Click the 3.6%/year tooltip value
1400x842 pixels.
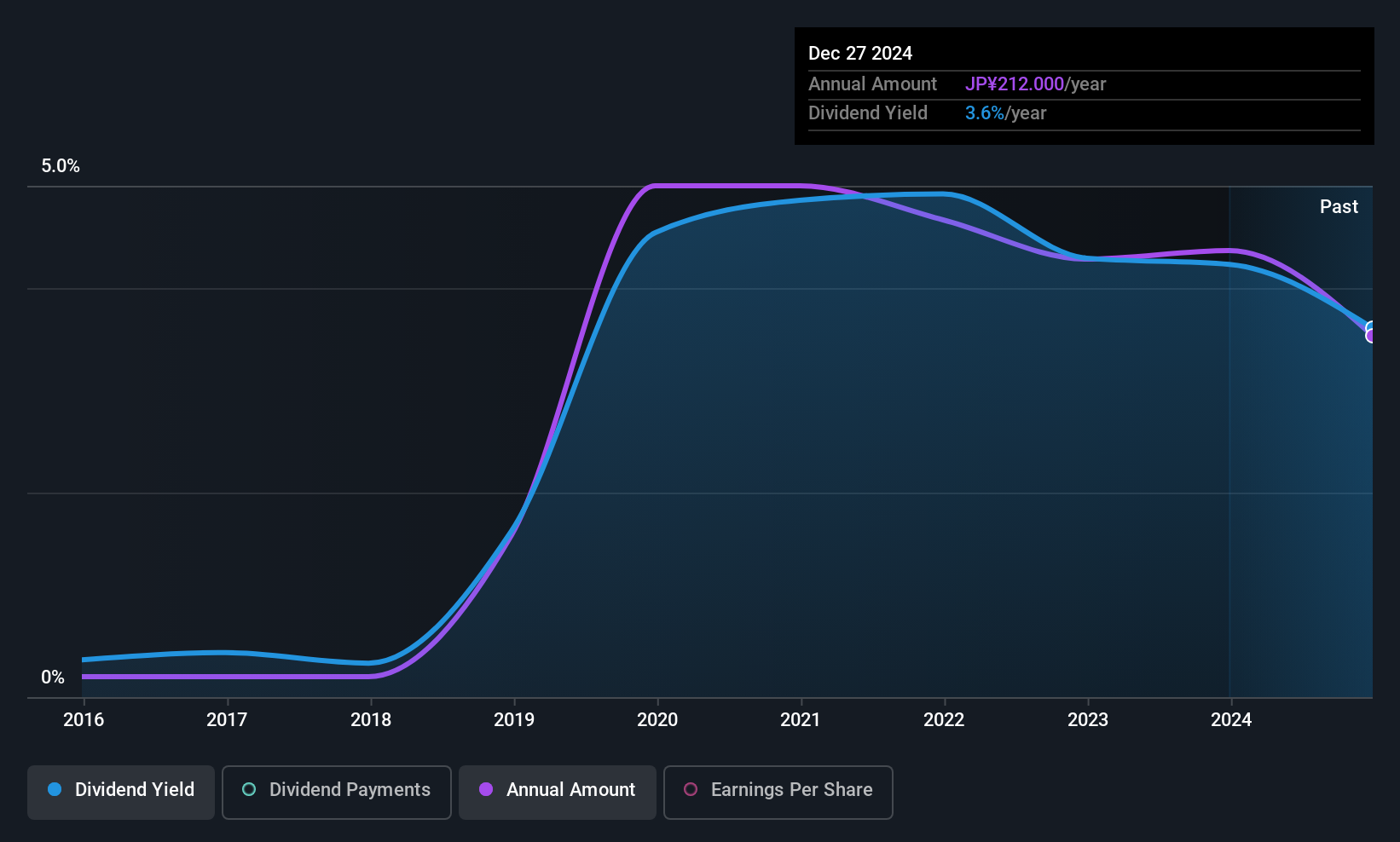click(x=1005, y=113)
